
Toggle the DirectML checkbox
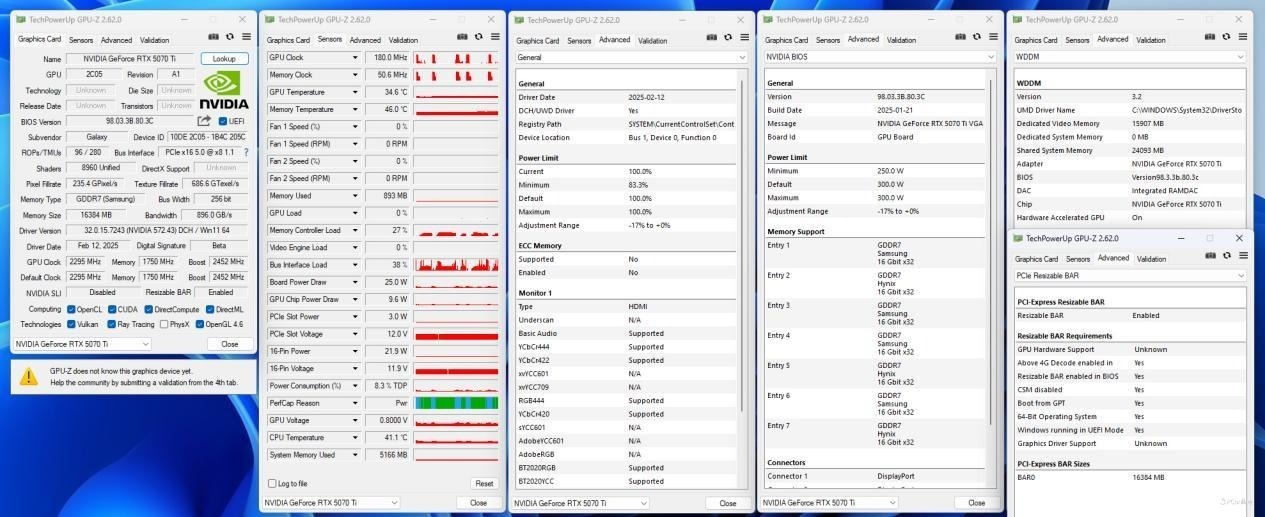coord(209,309)
